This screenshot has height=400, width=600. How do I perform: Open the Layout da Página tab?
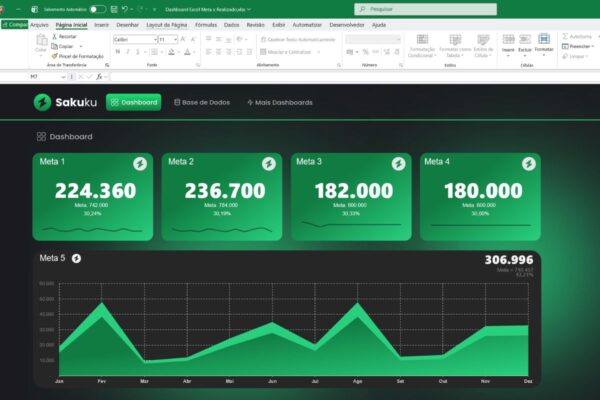(167, 25)
